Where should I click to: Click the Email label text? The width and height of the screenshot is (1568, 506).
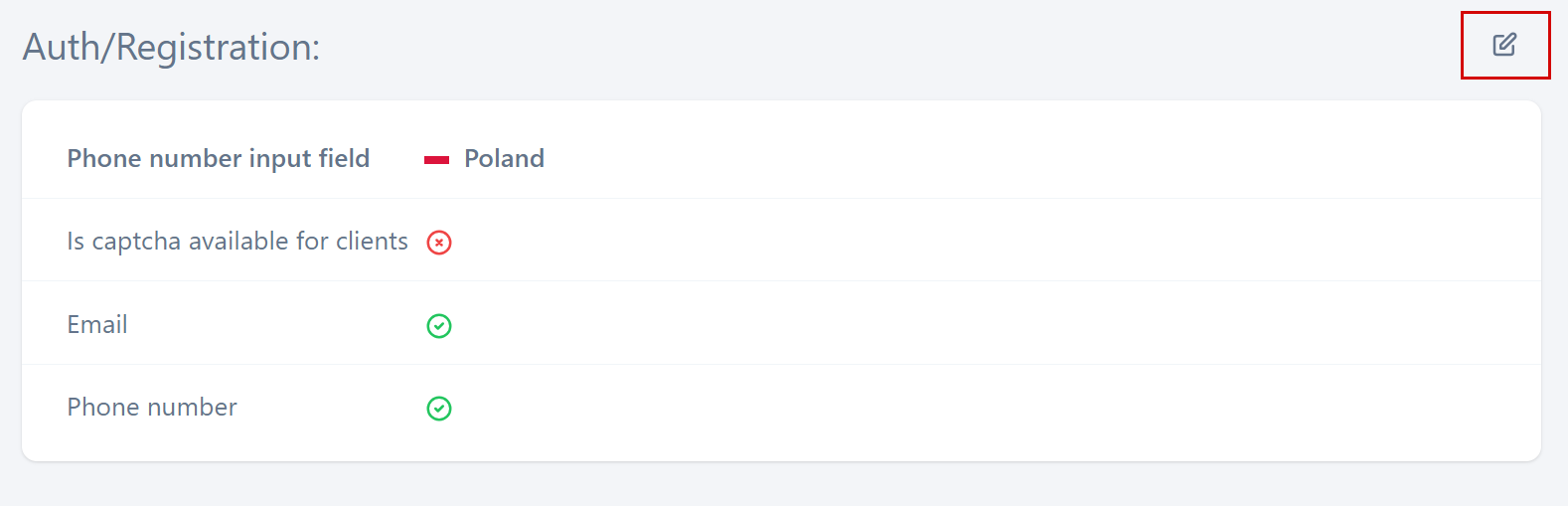point(97,325)
